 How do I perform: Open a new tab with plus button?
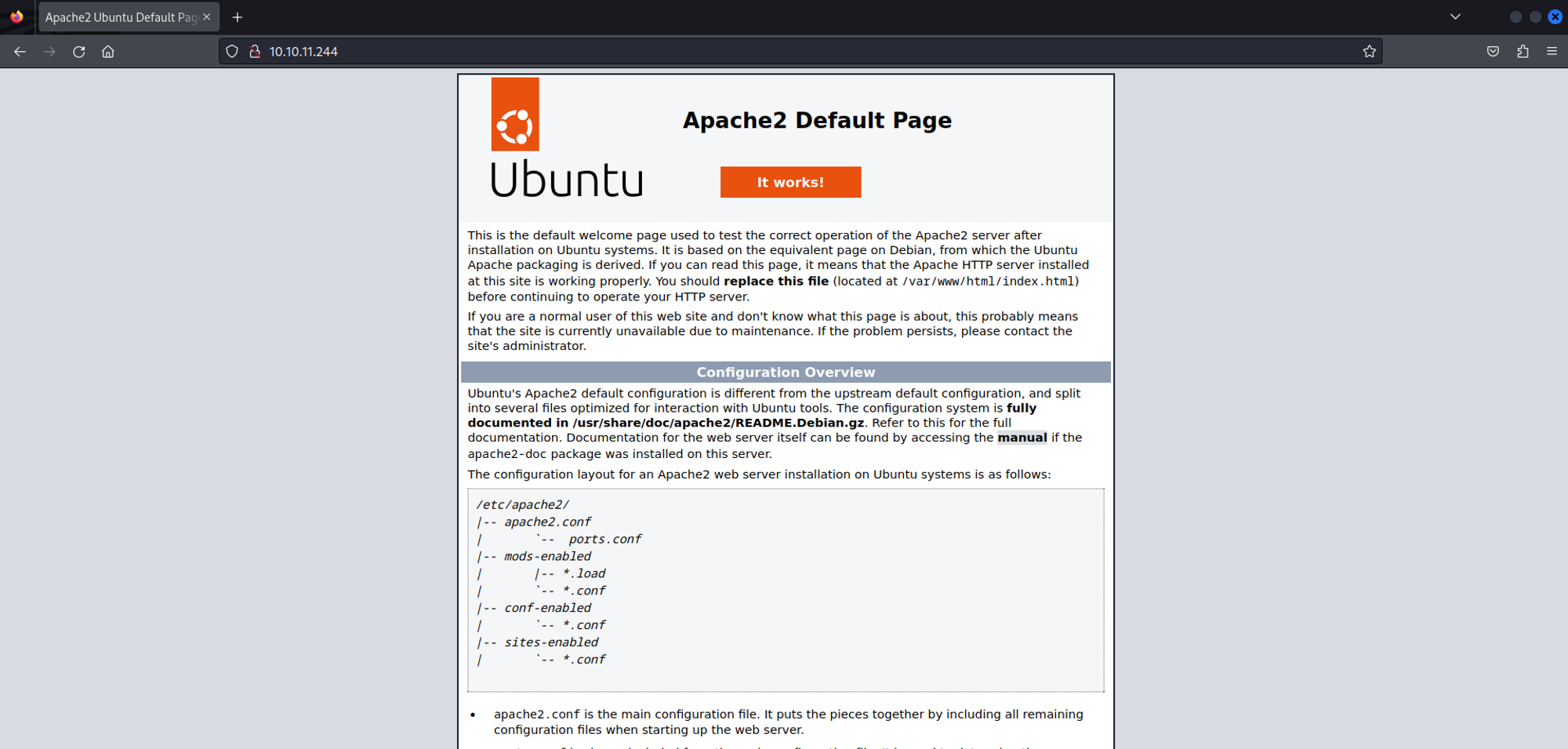[238, 17]
